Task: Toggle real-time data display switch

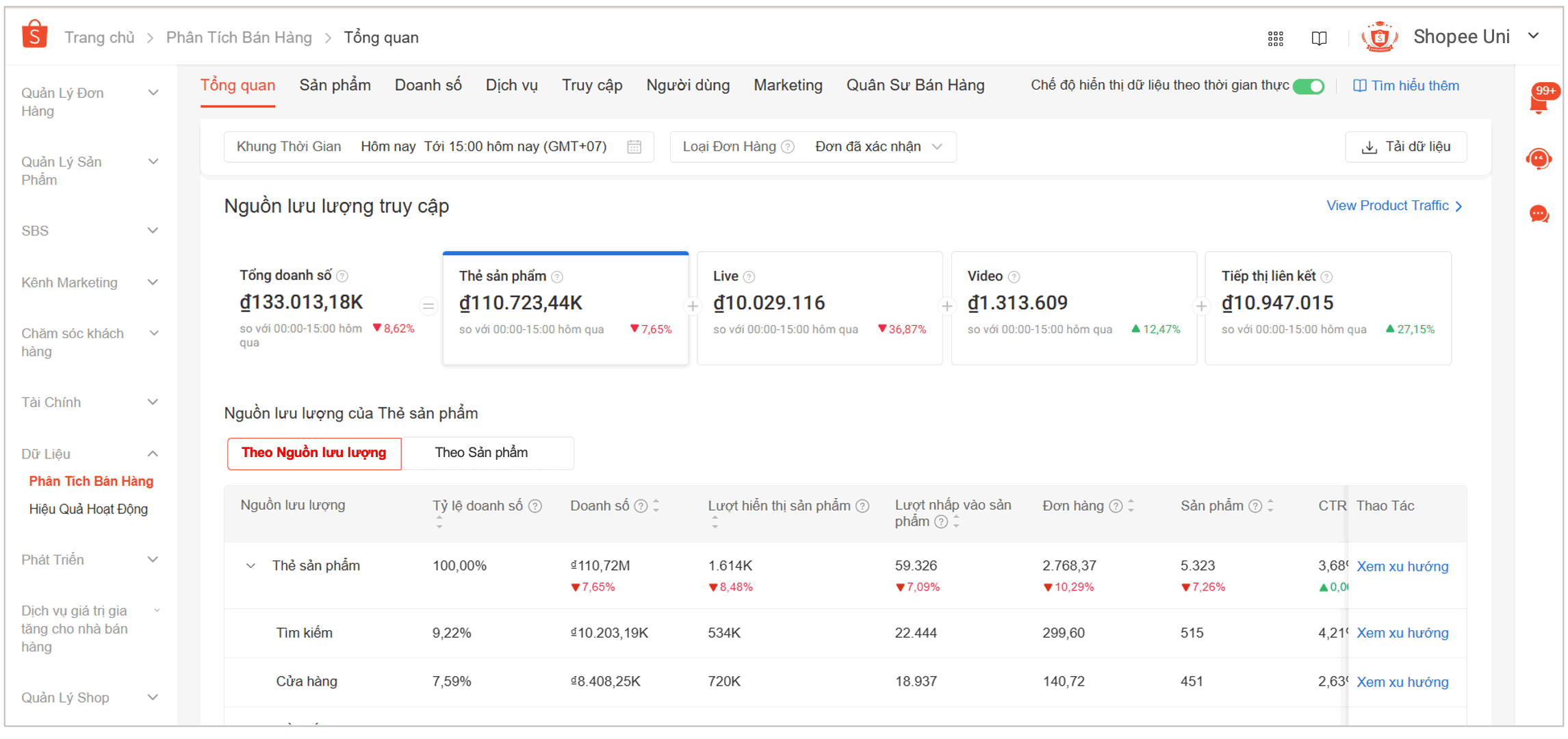Action: coord(1309,86)
